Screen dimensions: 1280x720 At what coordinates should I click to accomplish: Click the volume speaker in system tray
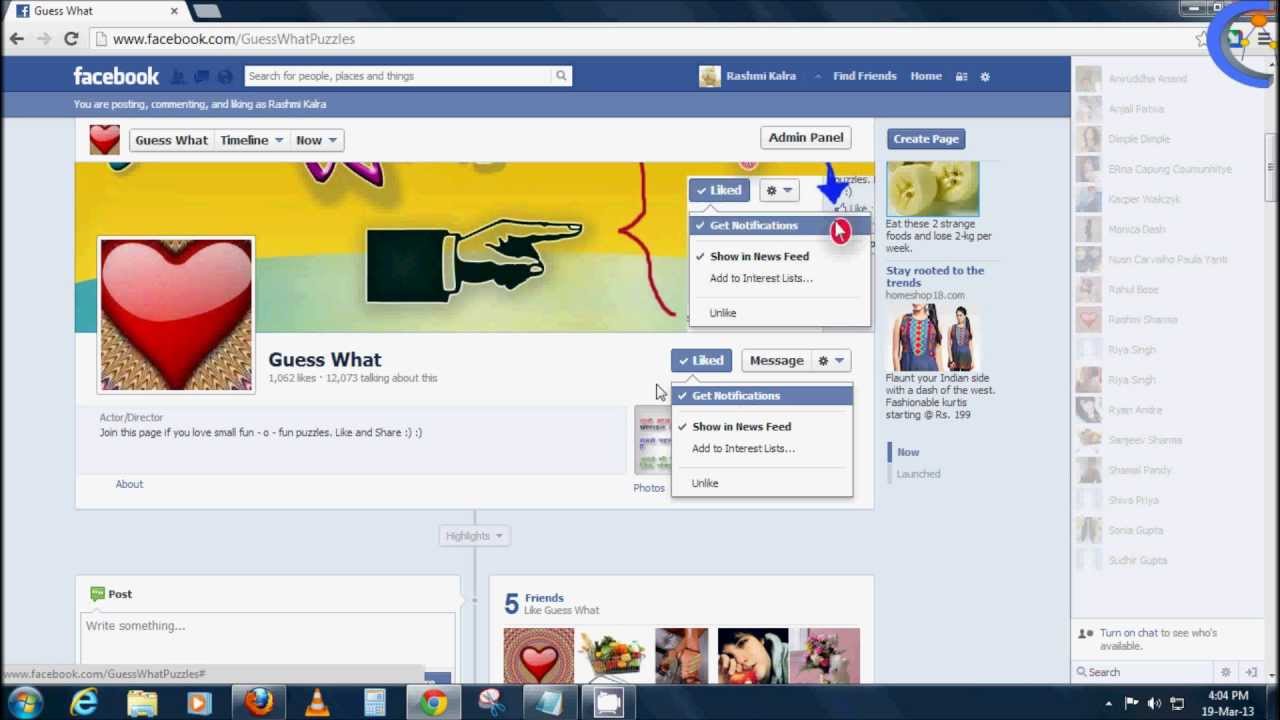tap(1154, 703)
